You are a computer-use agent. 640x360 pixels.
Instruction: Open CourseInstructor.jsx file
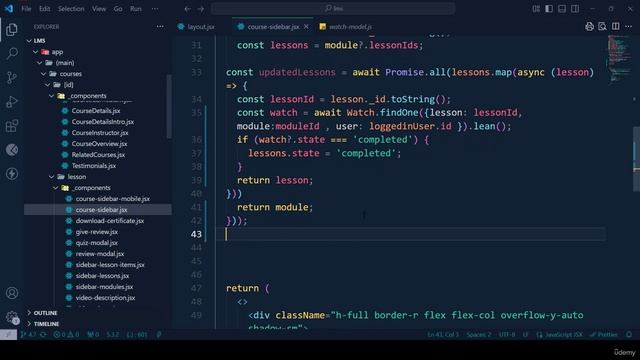pos(100,133)
